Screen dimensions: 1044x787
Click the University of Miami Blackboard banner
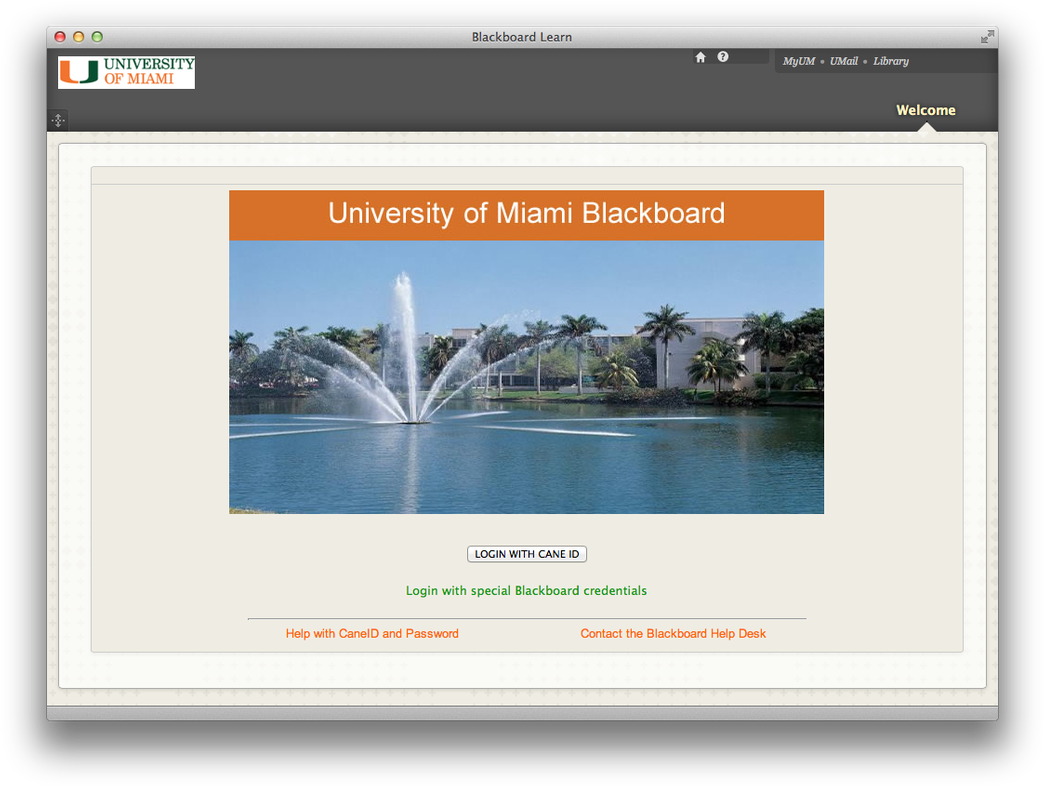[527, 215]
